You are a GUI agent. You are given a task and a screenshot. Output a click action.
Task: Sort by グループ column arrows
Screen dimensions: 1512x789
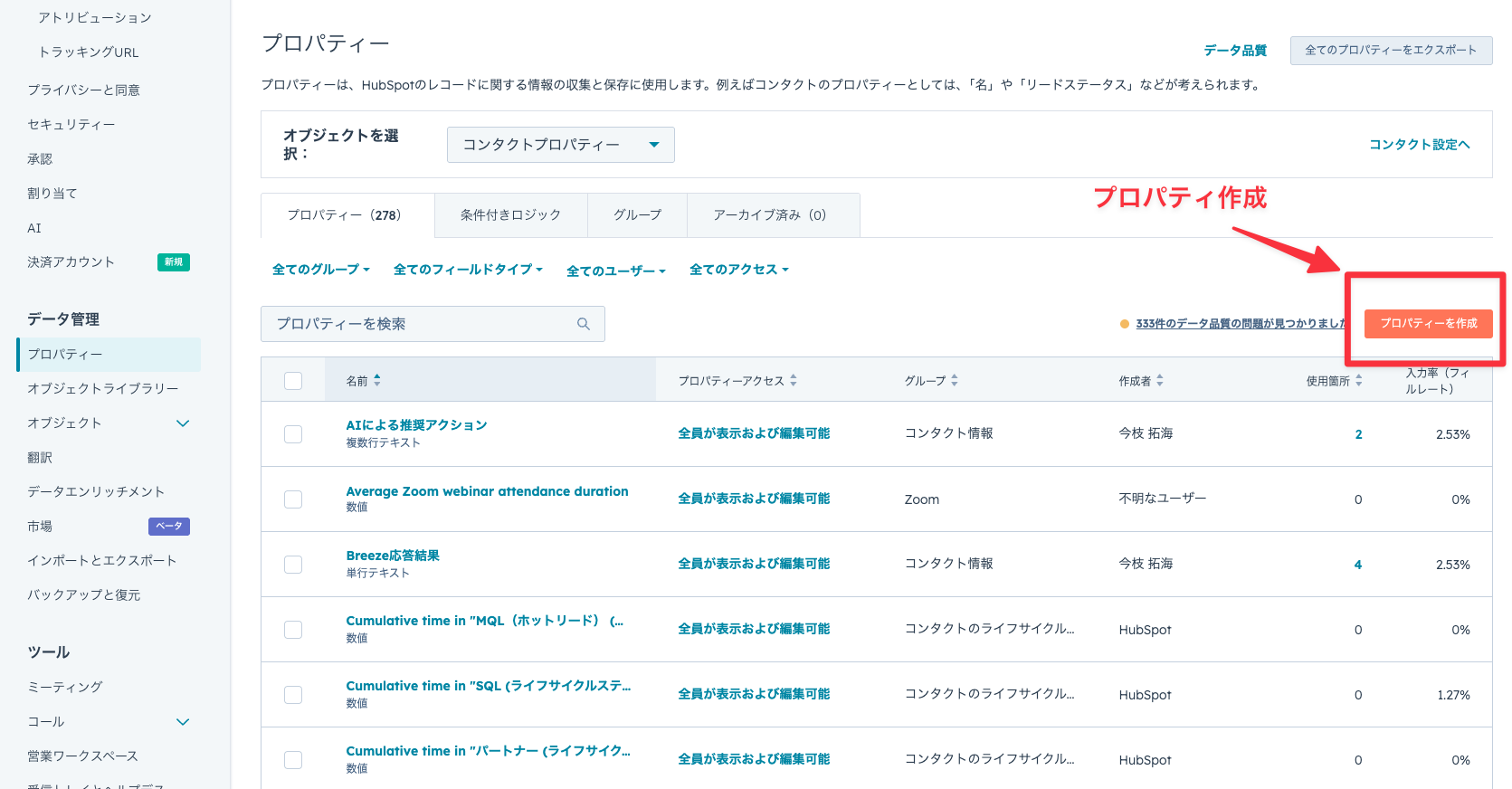point(955,381)
